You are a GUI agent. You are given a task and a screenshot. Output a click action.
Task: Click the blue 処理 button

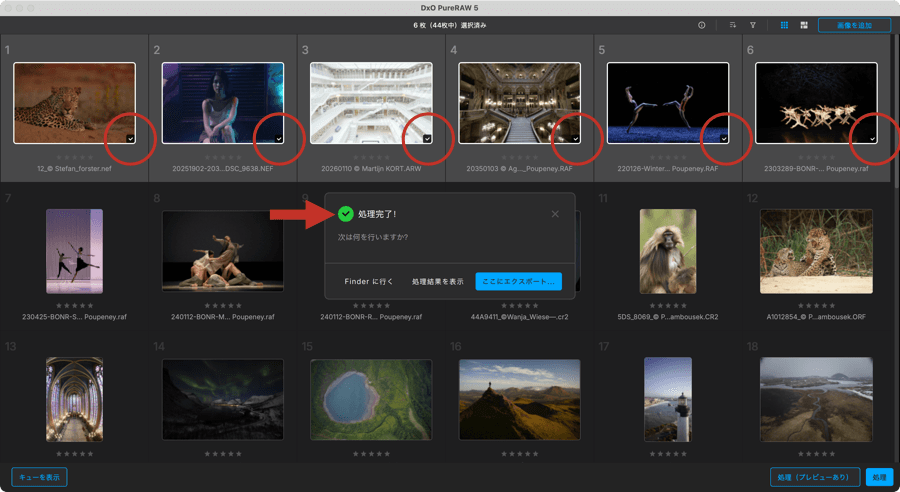pyautogui.click(x=879, y=477)
